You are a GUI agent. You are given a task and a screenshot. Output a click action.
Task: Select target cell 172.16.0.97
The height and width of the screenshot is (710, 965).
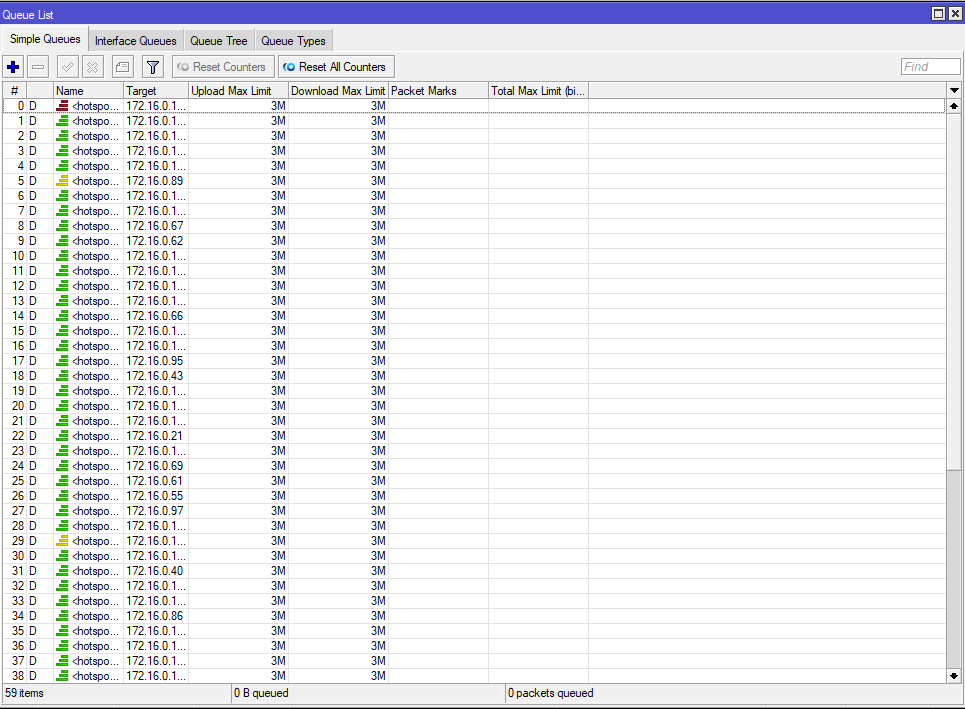pyautogui.click(x=154, y=511)
